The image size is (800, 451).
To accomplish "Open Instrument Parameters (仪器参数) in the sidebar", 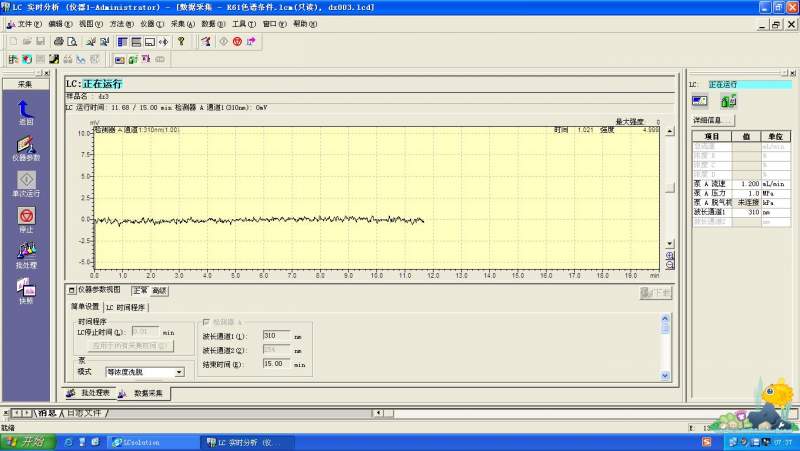I will pos(26,144).
